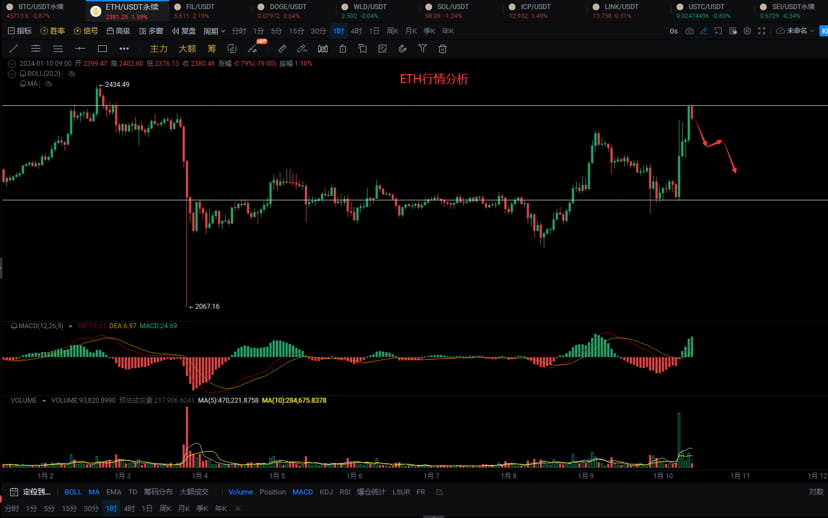This screenshot has width=828, height=518.
Task: Toggle the Volume sub-indicator
Action: point(240,492)
